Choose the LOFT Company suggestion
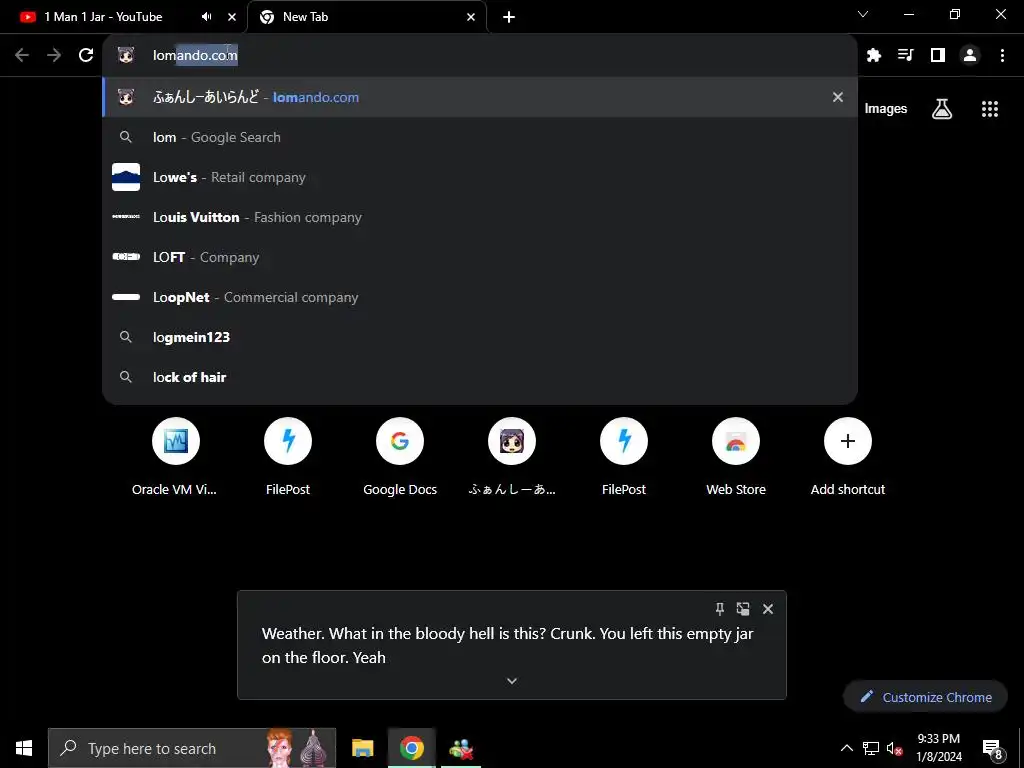 [480, 257]
